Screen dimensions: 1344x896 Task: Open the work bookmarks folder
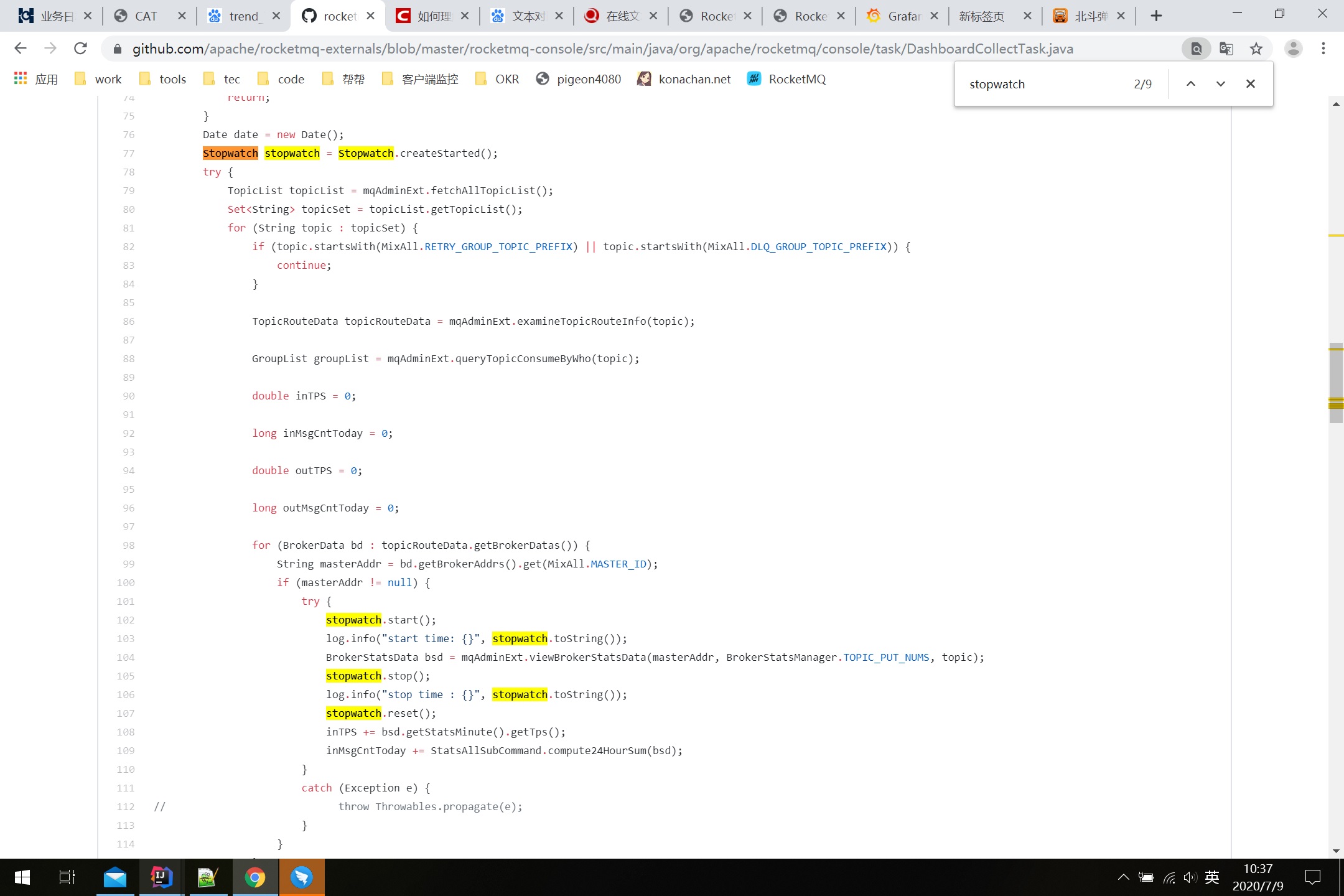coord(98,79)
